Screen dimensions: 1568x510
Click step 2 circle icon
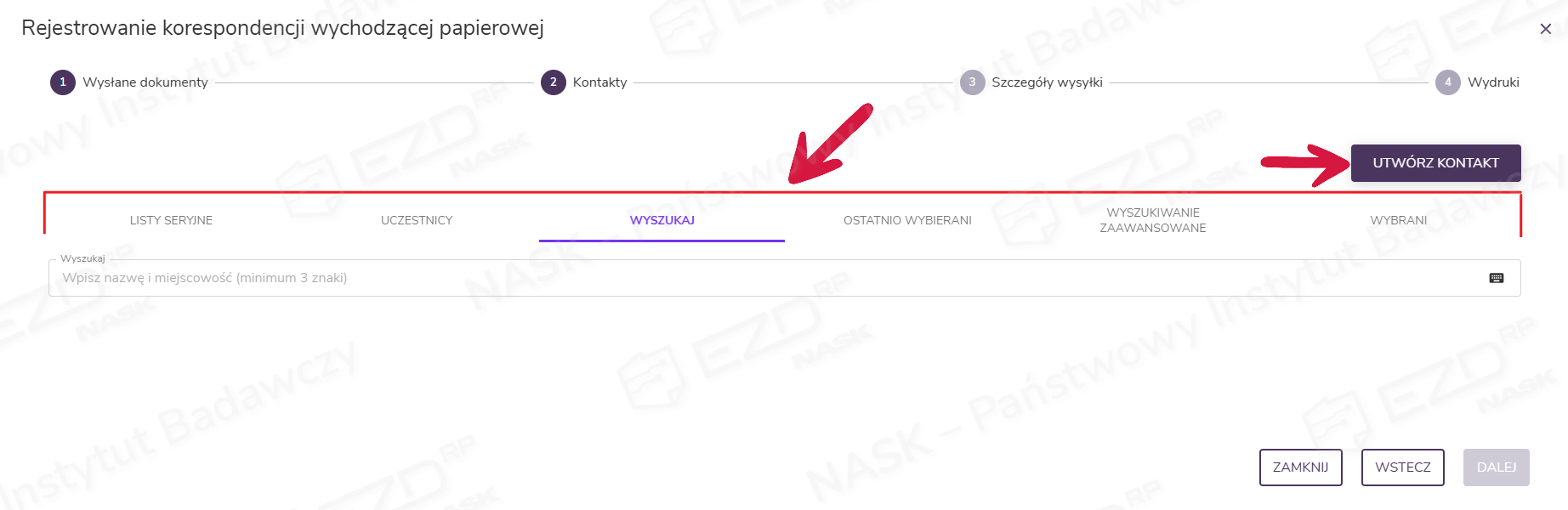[x=553, y=82]
